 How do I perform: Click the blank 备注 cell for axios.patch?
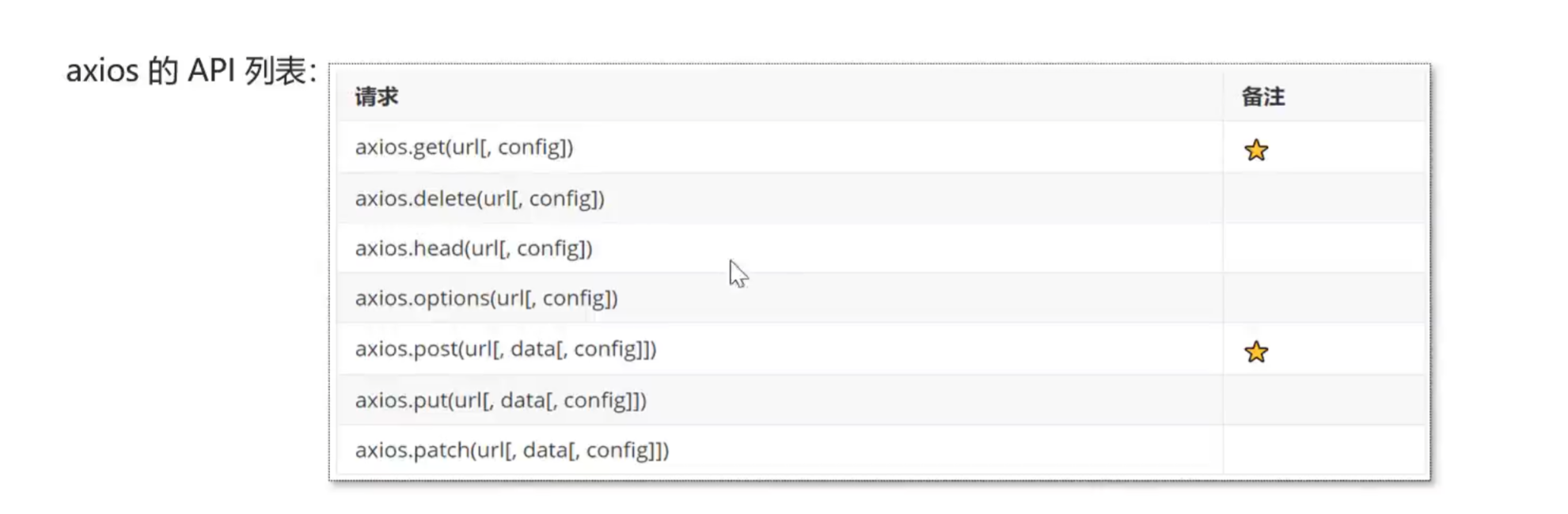1323,450
